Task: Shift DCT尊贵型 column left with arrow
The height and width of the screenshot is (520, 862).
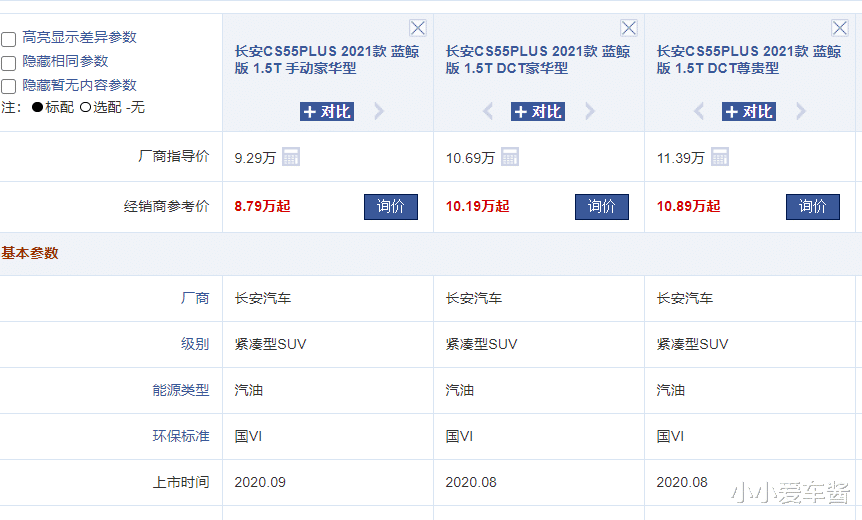Action: 699,111
